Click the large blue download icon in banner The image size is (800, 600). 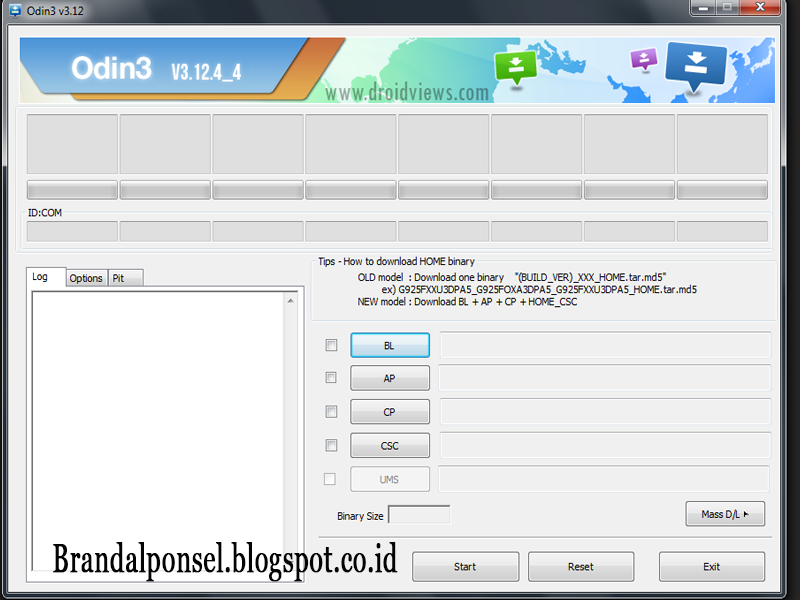pos(696,66)
